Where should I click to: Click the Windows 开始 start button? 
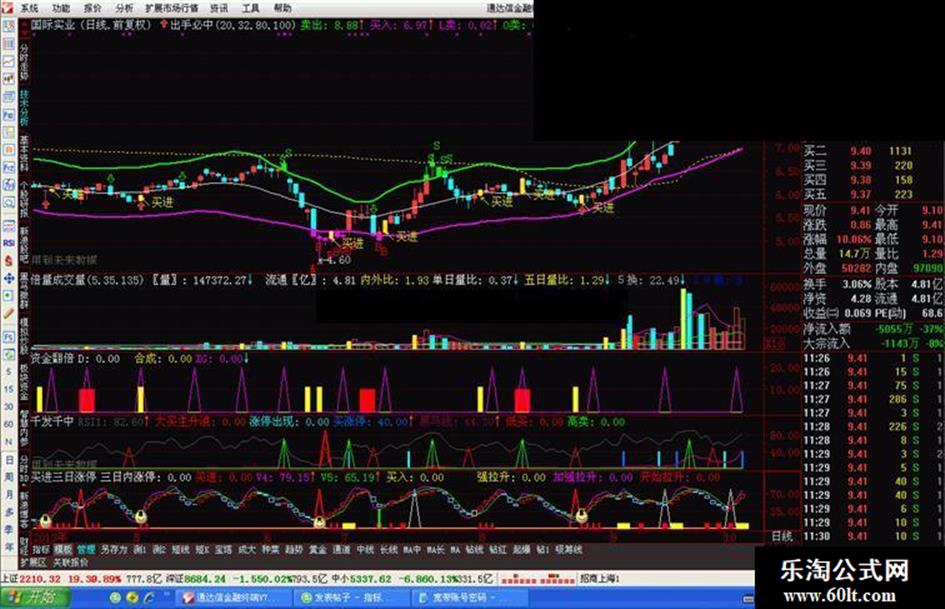click(36, 598)
